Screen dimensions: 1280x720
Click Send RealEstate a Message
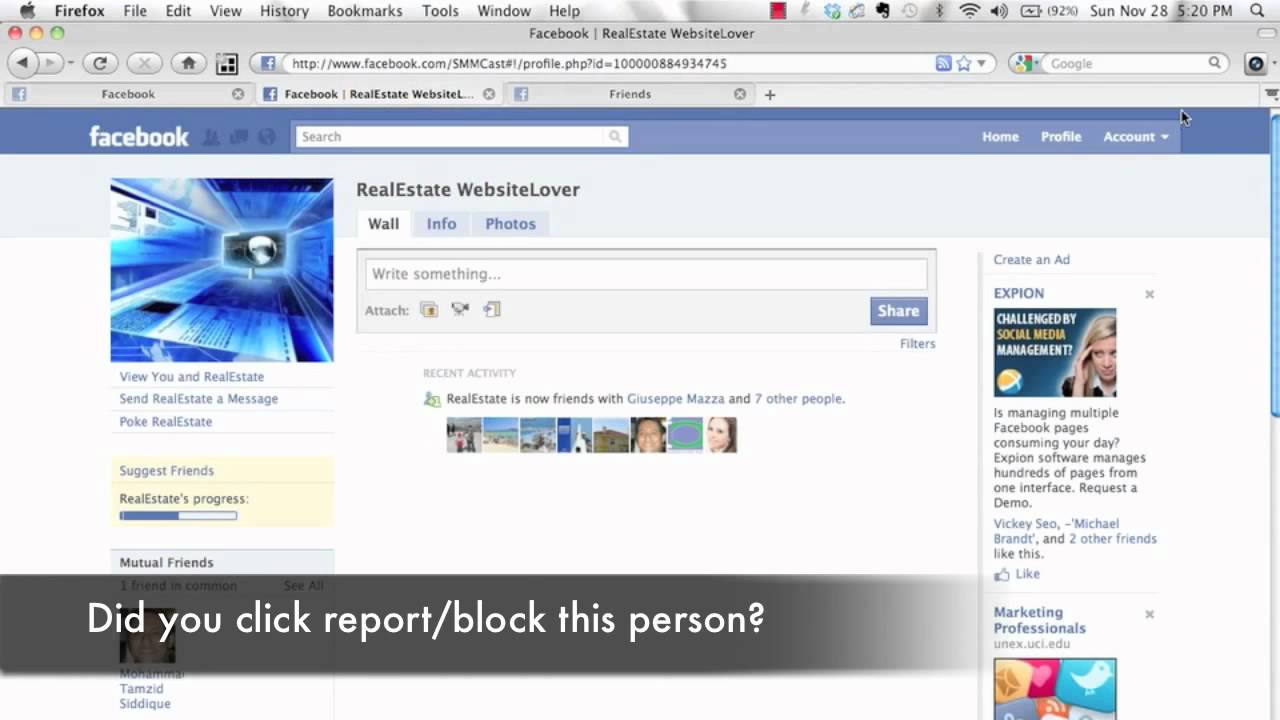(x=199, y=399)
